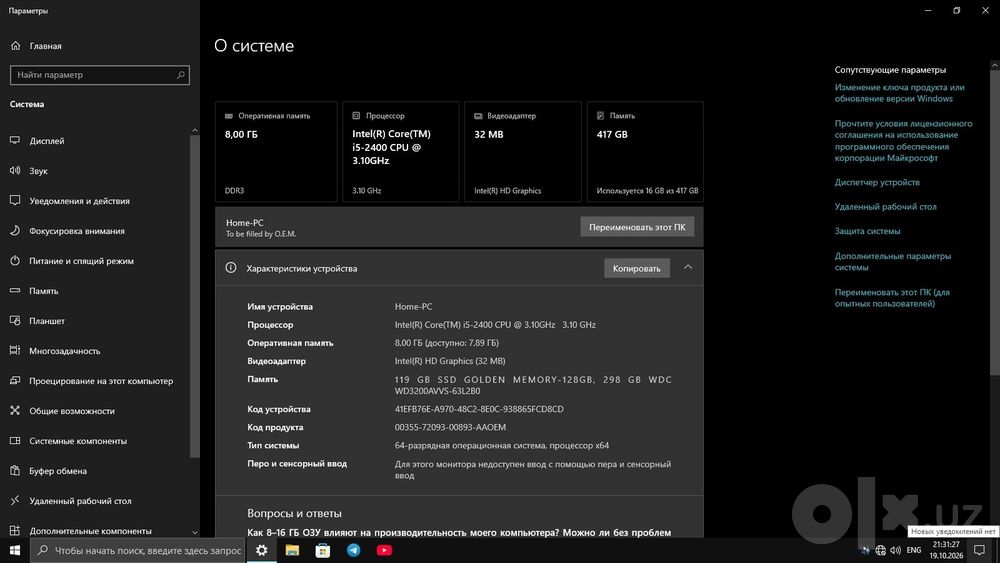Open the Звук settings
Viewport: 1000px width, 563px height.
pos(38,171)
